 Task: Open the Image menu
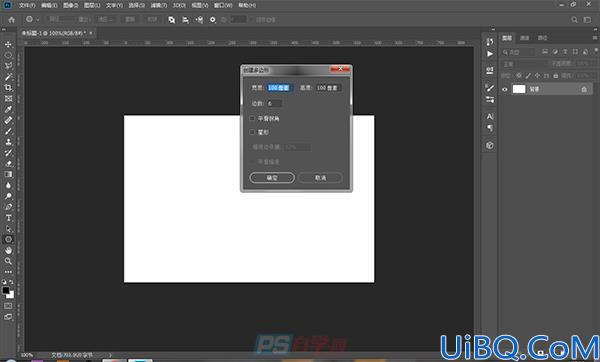click(x=70, y=5)
